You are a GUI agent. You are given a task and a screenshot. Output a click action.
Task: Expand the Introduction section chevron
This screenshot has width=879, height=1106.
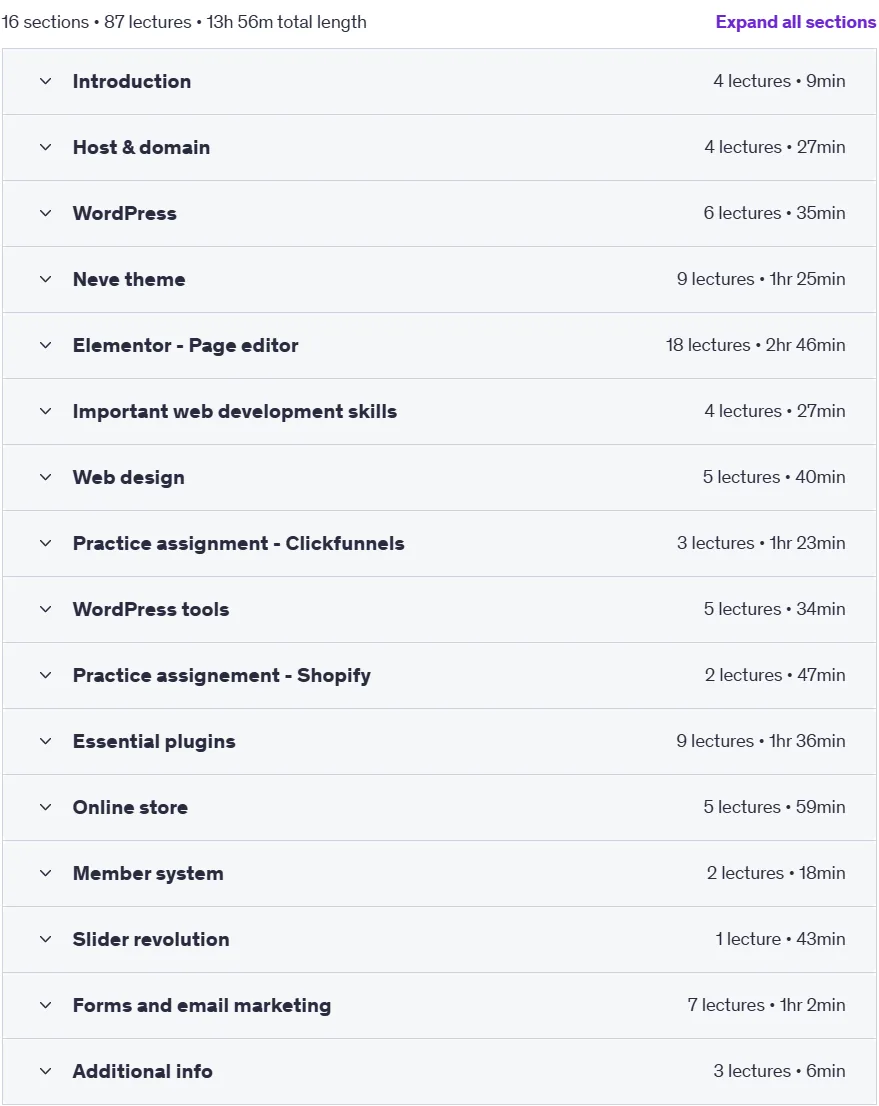46,81
